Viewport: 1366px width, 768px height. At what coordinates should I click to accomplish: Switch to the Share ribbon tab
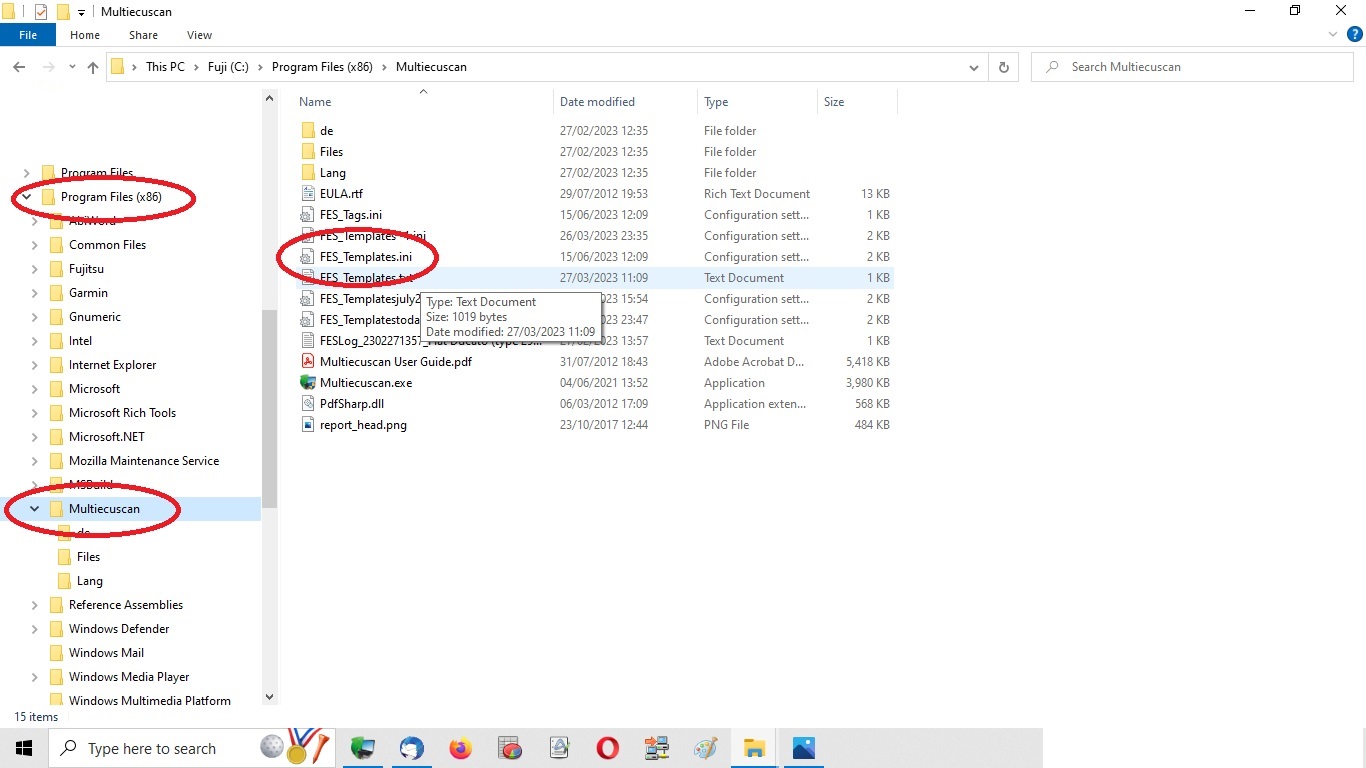pyautogui.click(x=143, y=35)
